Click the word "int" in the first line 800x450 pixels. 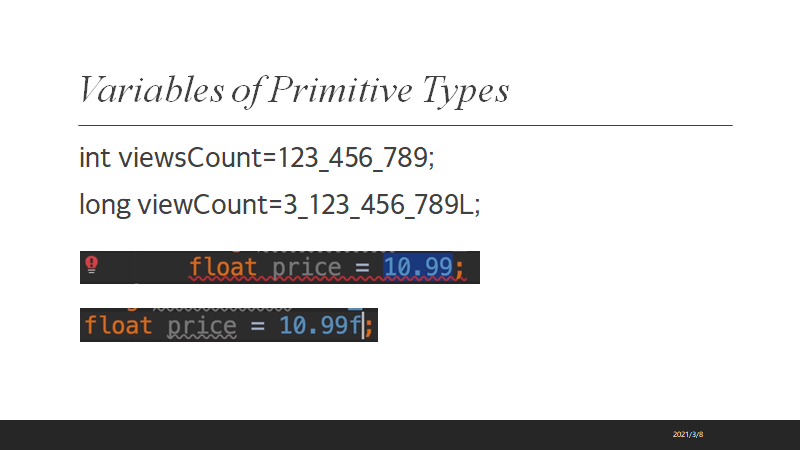click(96, 158)
